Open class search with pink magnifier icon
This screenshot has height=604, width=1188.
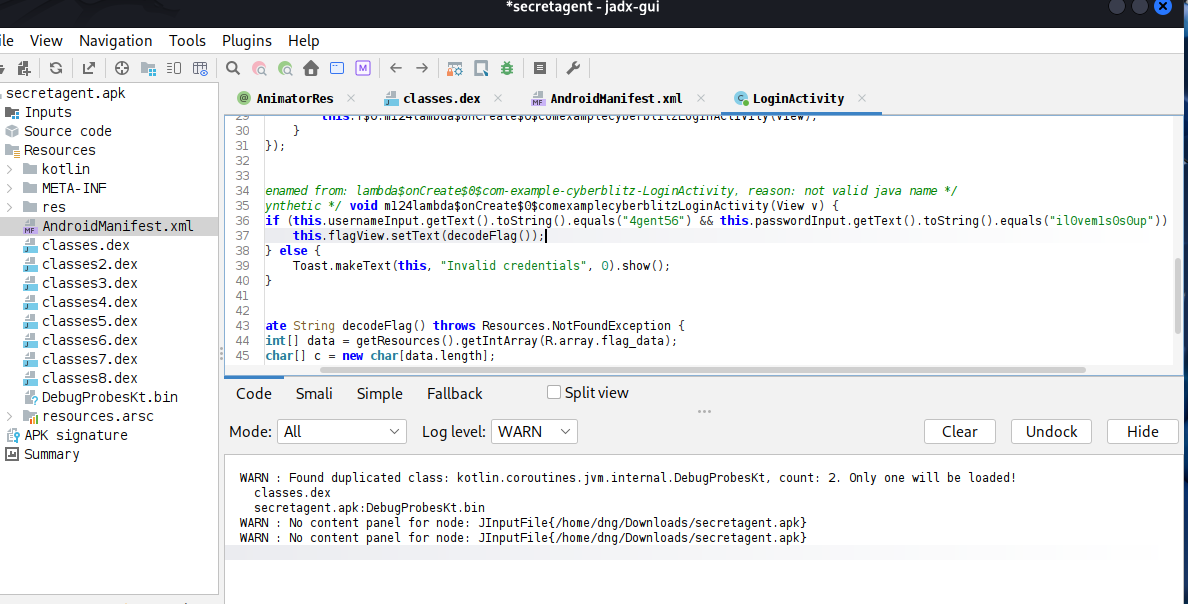tap(259, 68)
